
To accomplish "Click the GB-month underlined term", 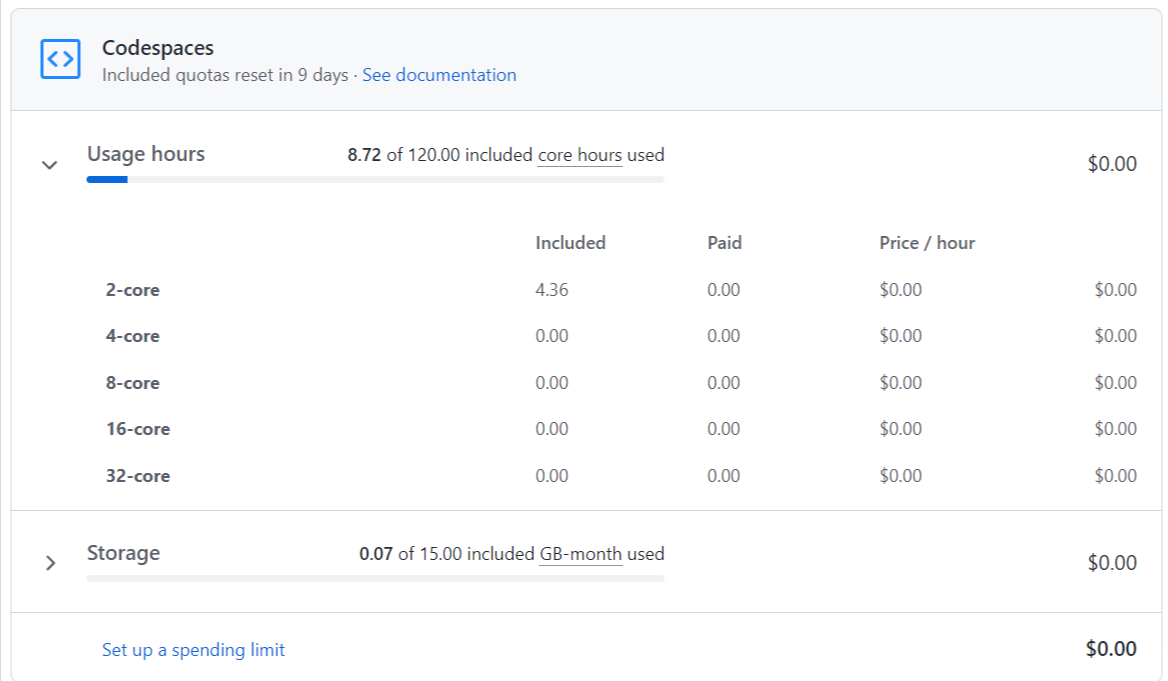I will coord(580,554).
